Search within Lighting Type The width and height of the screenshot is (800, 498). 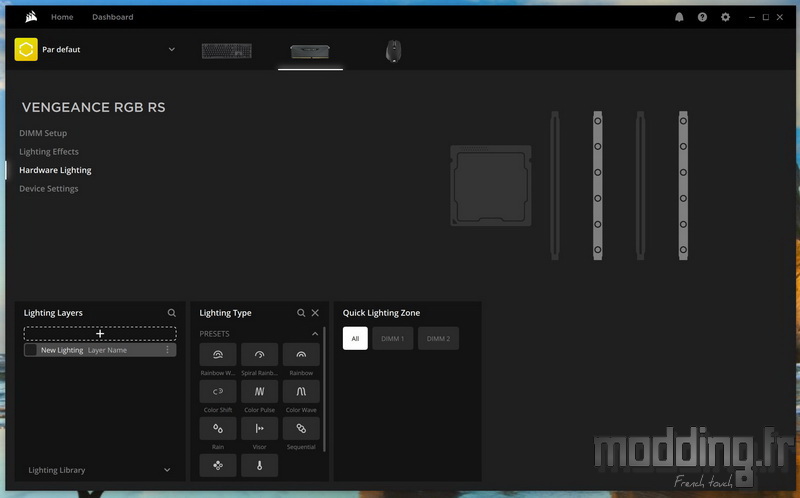click(301, 313)
